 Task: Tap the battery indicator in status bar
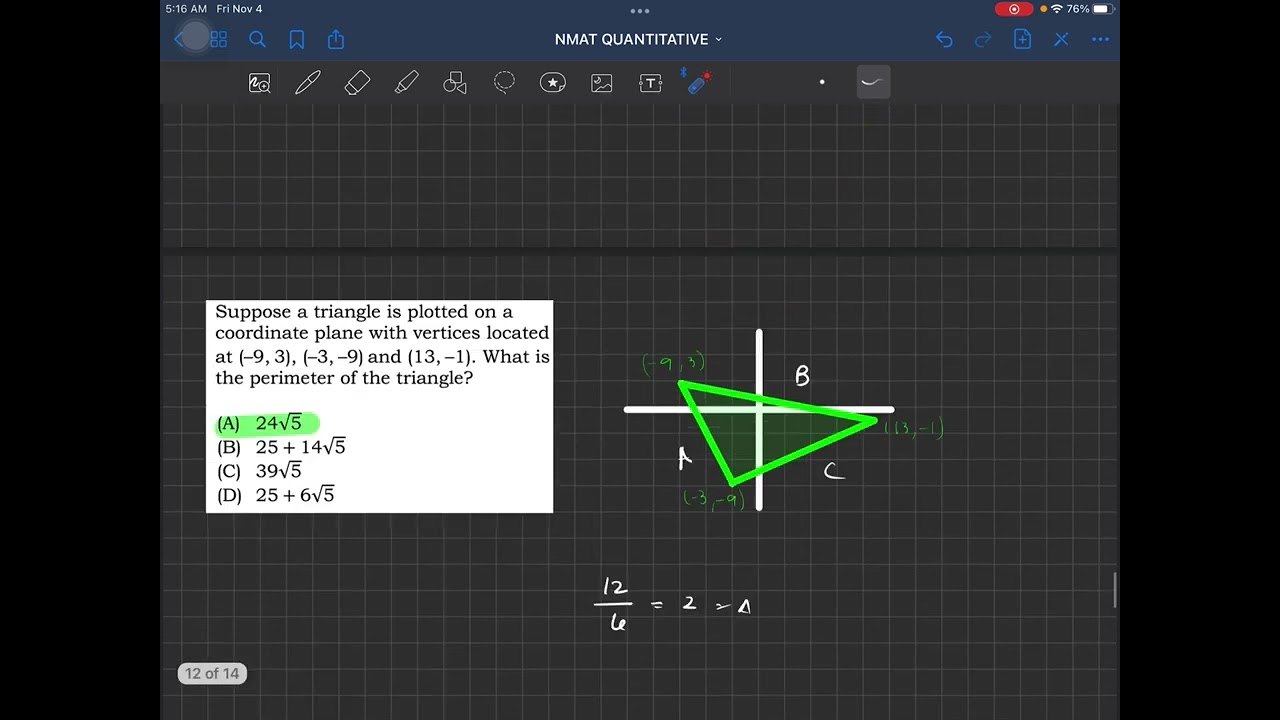[x=1101, y=9]
